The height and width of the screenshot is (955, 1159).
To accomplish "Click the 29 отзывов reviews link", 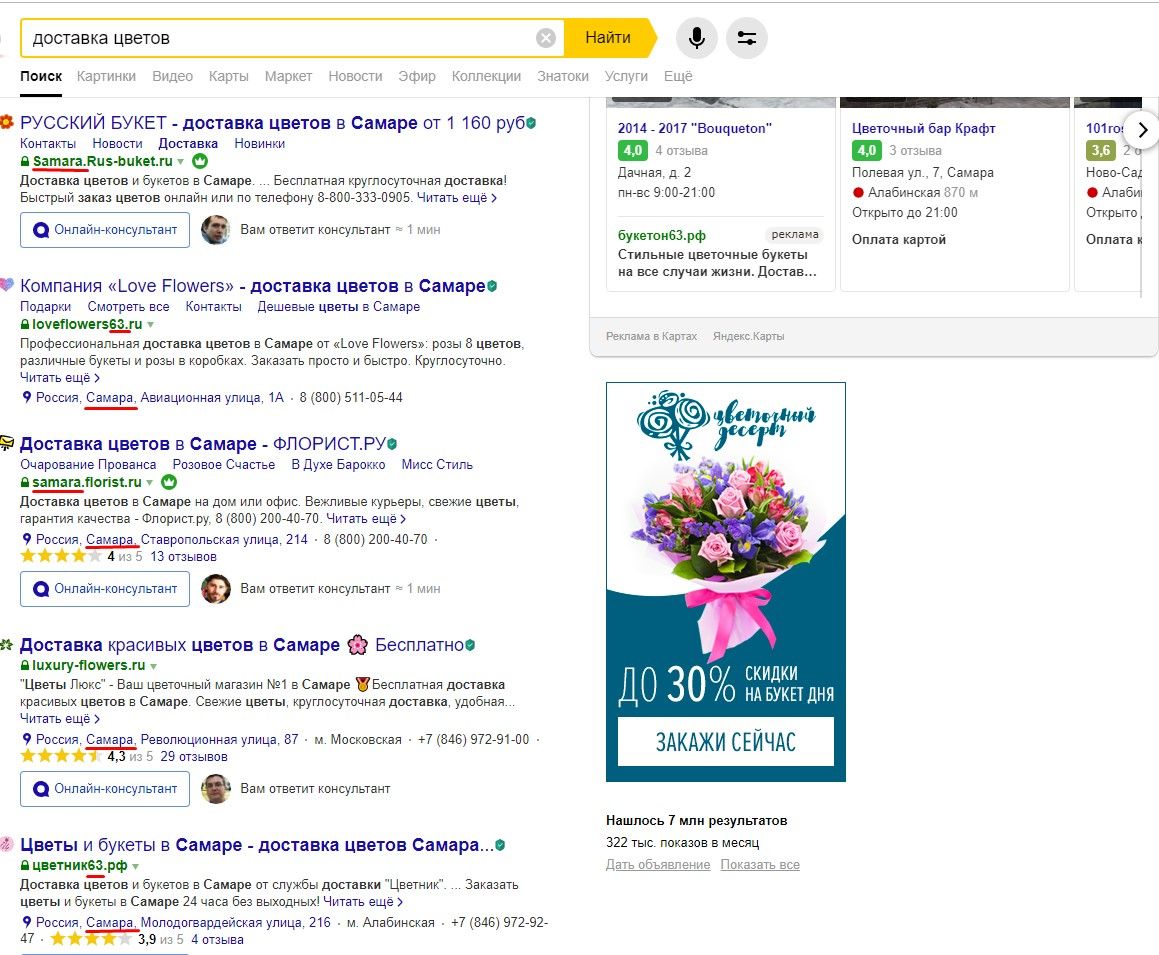I will click(194, 757).
